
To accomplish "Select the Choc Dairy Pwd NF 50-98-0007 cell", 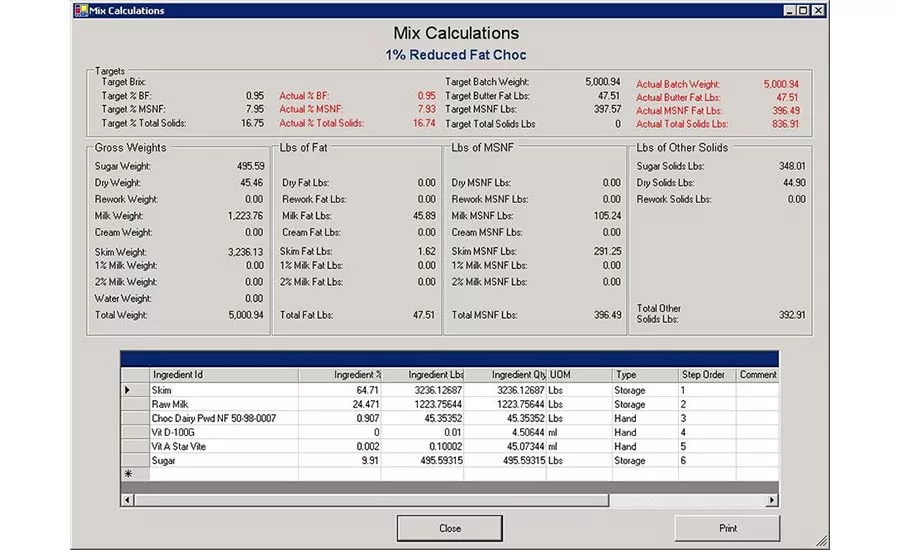I will click(x=222, y=418).
